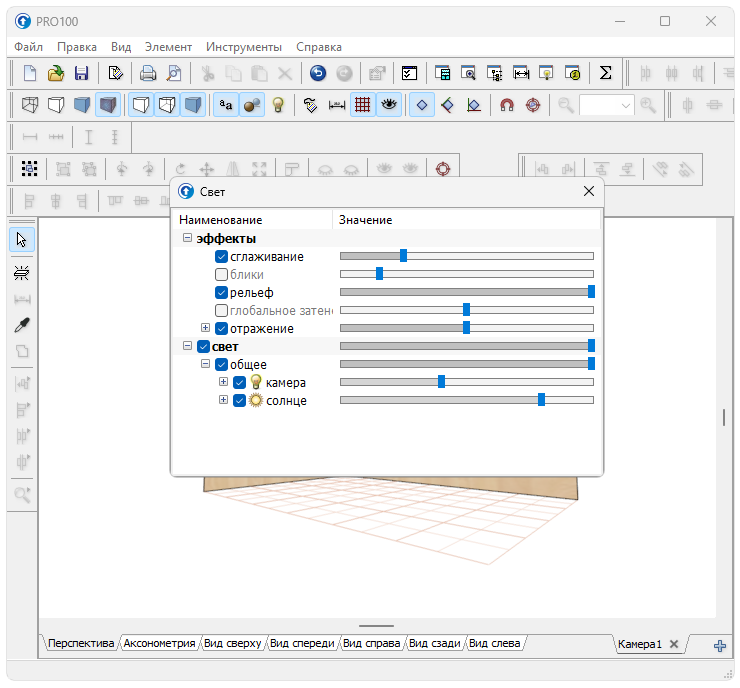Close the Свет dialog
The image size is (740, 688).
tap(589, 191)
